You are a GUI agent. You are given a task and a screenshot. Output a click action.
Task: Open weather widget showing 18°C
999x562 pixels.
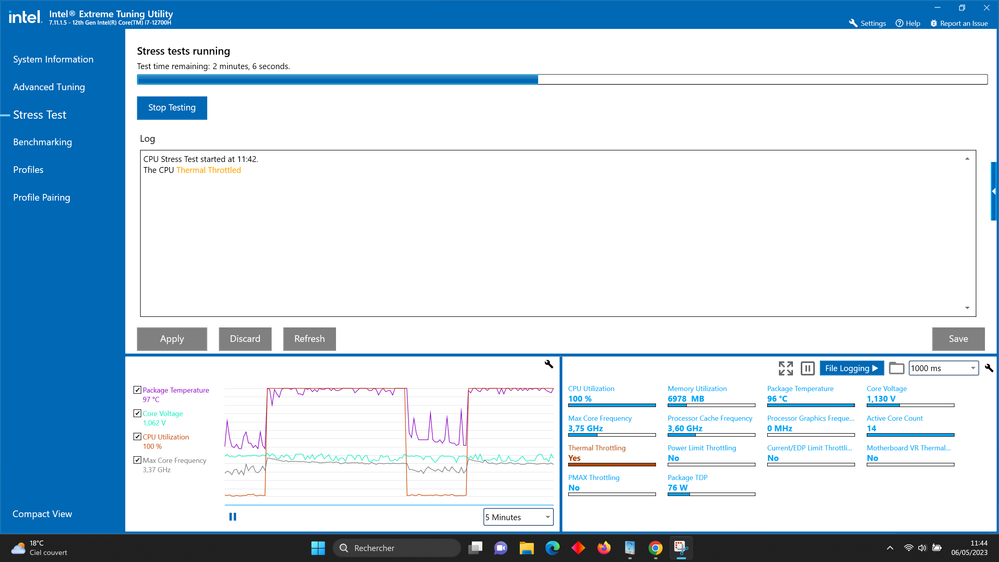40,548
